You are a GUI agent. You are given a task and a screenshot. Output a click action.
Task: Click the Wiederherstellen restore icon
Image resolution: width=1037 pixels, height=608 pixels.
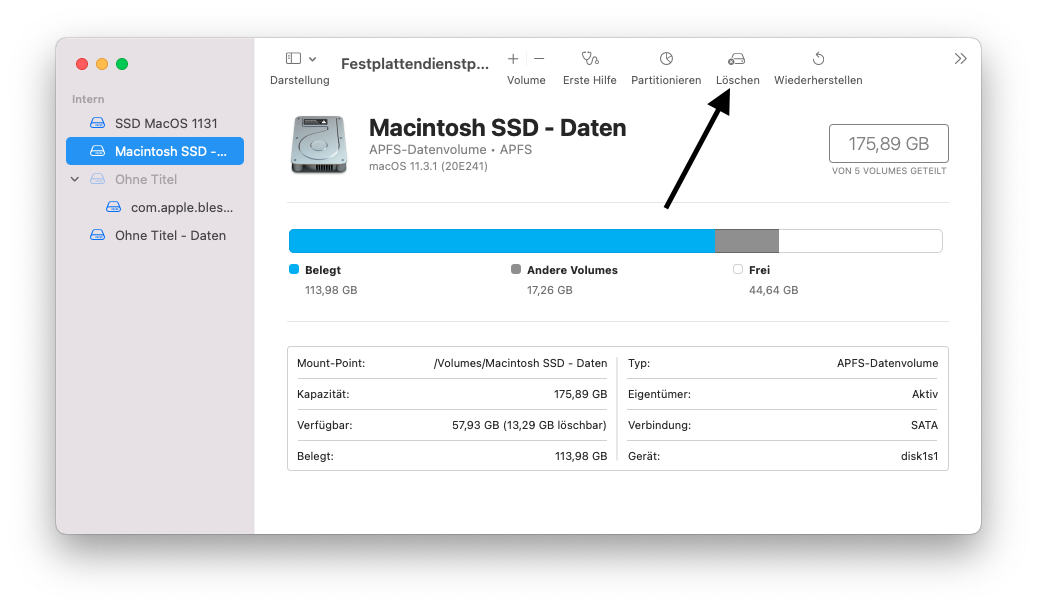click(818, 59)
